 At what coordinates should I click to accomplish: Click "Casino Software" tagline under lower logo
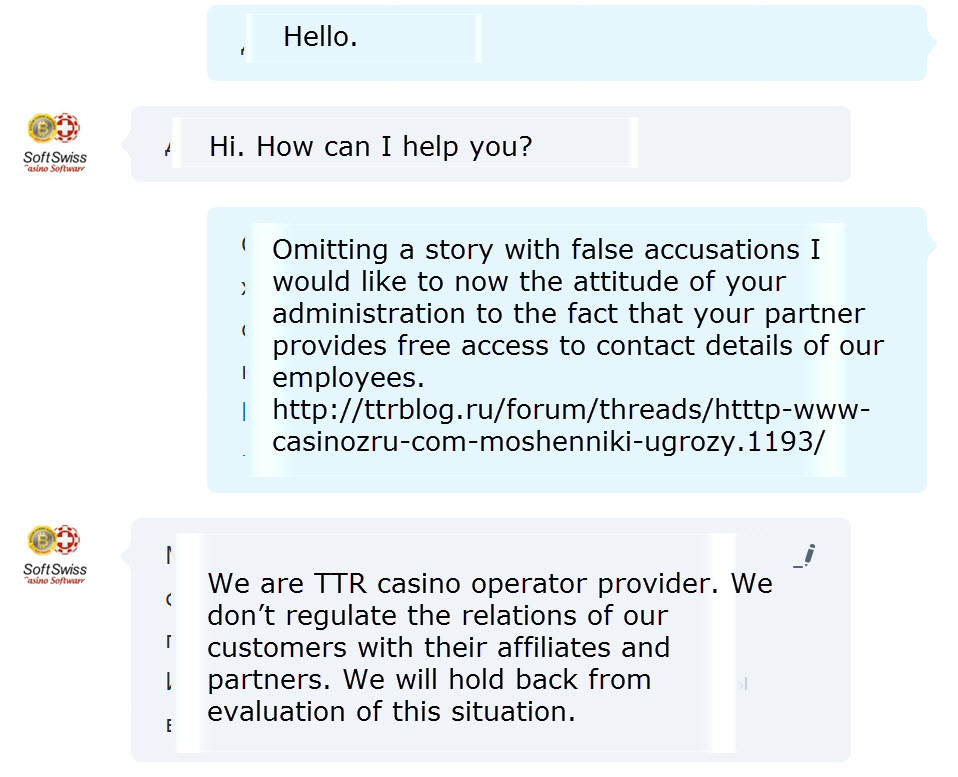pos(55,581)
